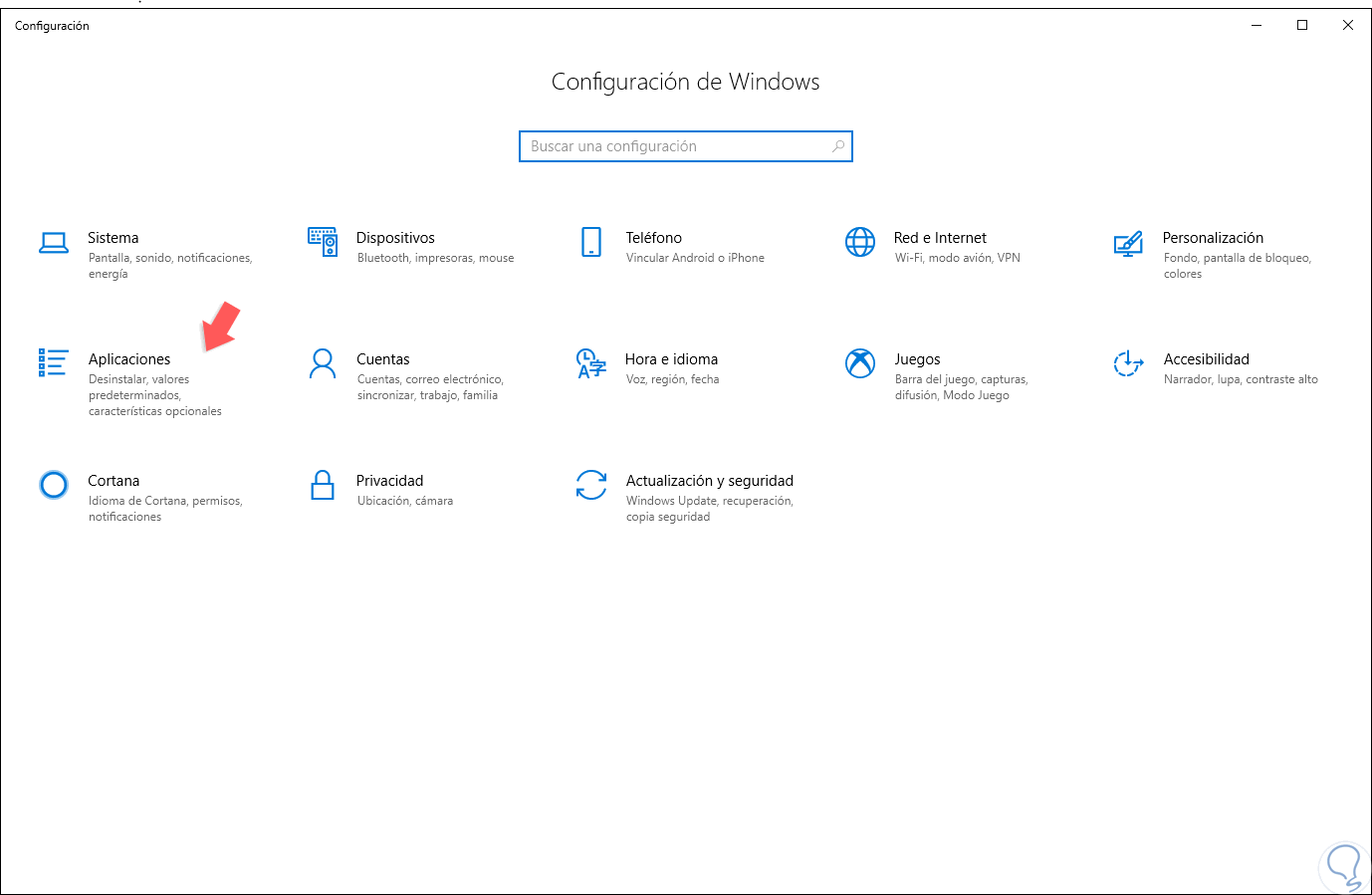Go to Actualización y seguridad title
1372x895 pixels.
[x=709, y=481]
